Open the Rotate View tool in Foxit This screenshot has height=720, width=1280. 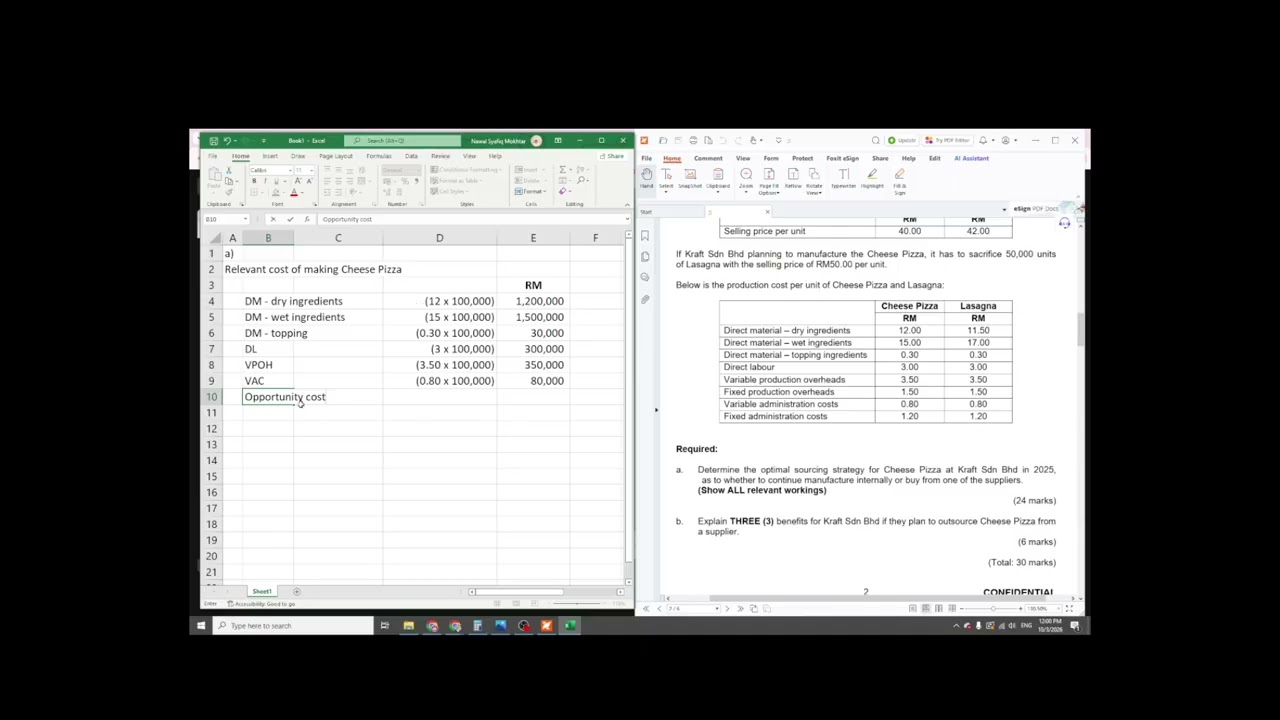tap(814, 180)
